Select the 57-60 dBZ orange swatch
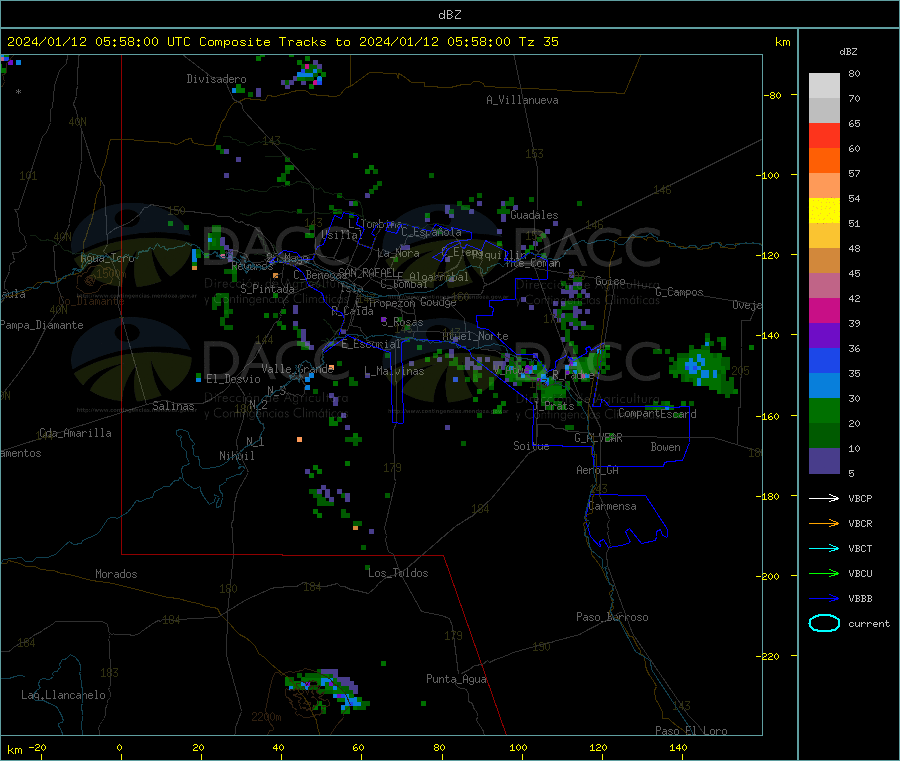The width and height of the screenshot is (900, 761). coord(824,161)
